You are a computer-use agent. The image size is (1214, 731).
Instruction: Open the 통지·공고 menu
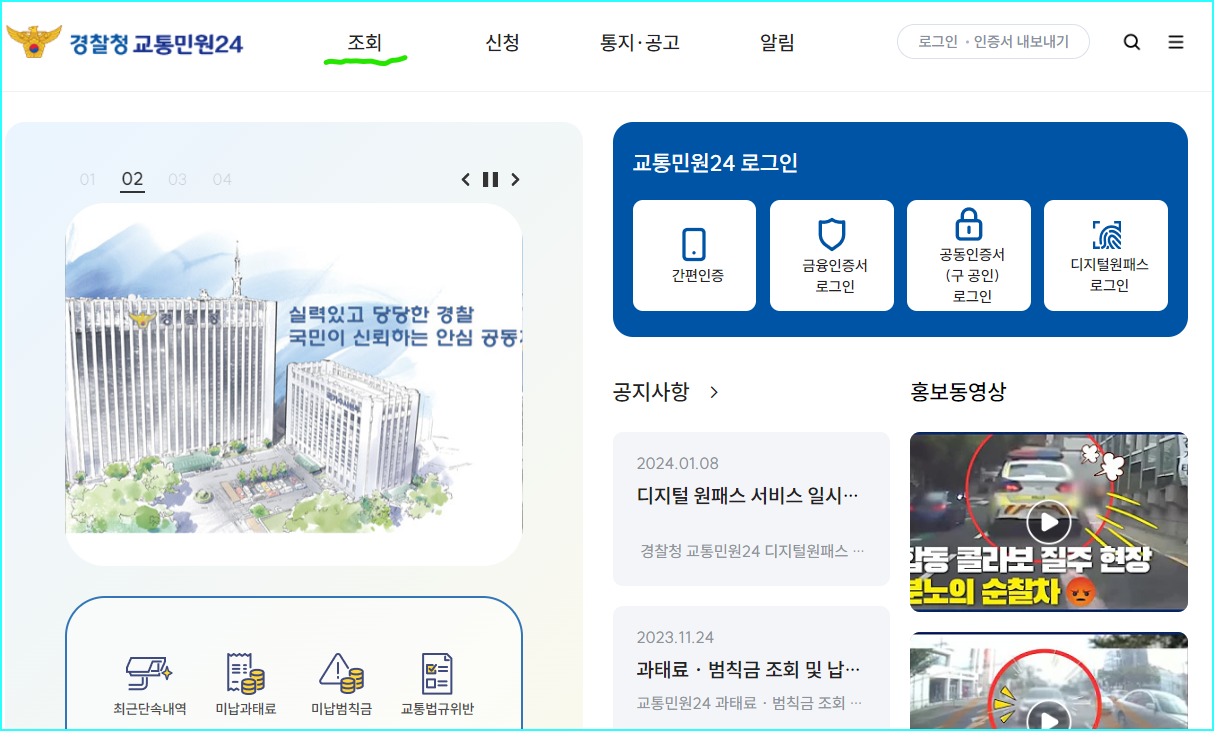tap(640, 43)
